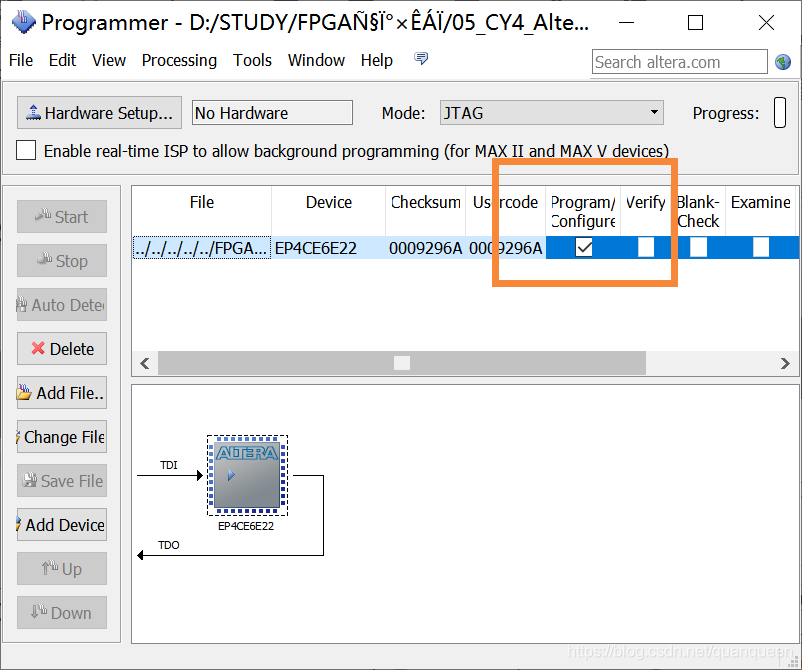Open the Help menu

376,60
